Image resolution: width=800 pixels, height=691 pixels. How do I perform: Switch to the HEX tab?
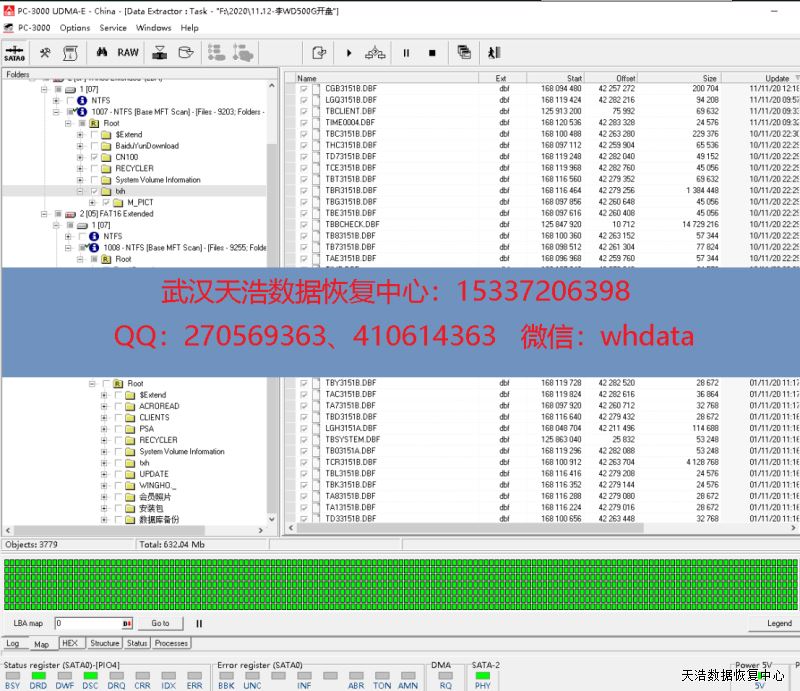[x=69, y=643]
